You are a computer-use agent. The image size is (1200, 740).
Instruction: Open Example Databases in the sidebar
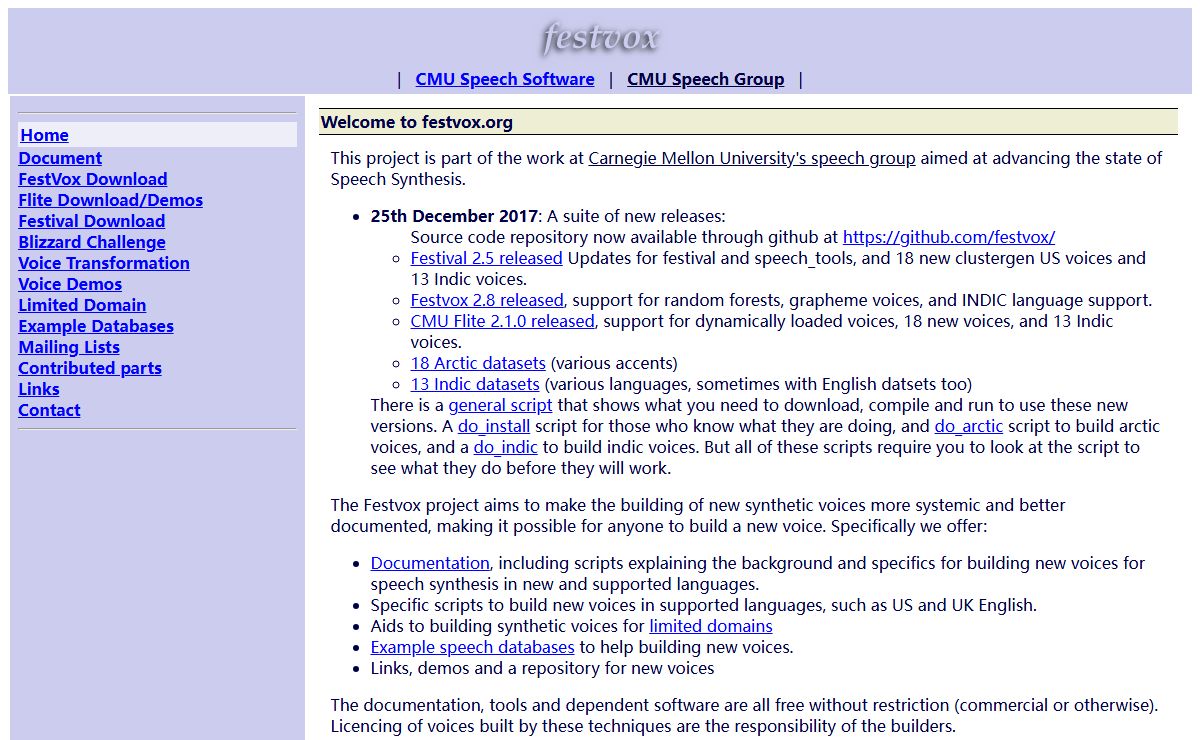pos(96,326)
